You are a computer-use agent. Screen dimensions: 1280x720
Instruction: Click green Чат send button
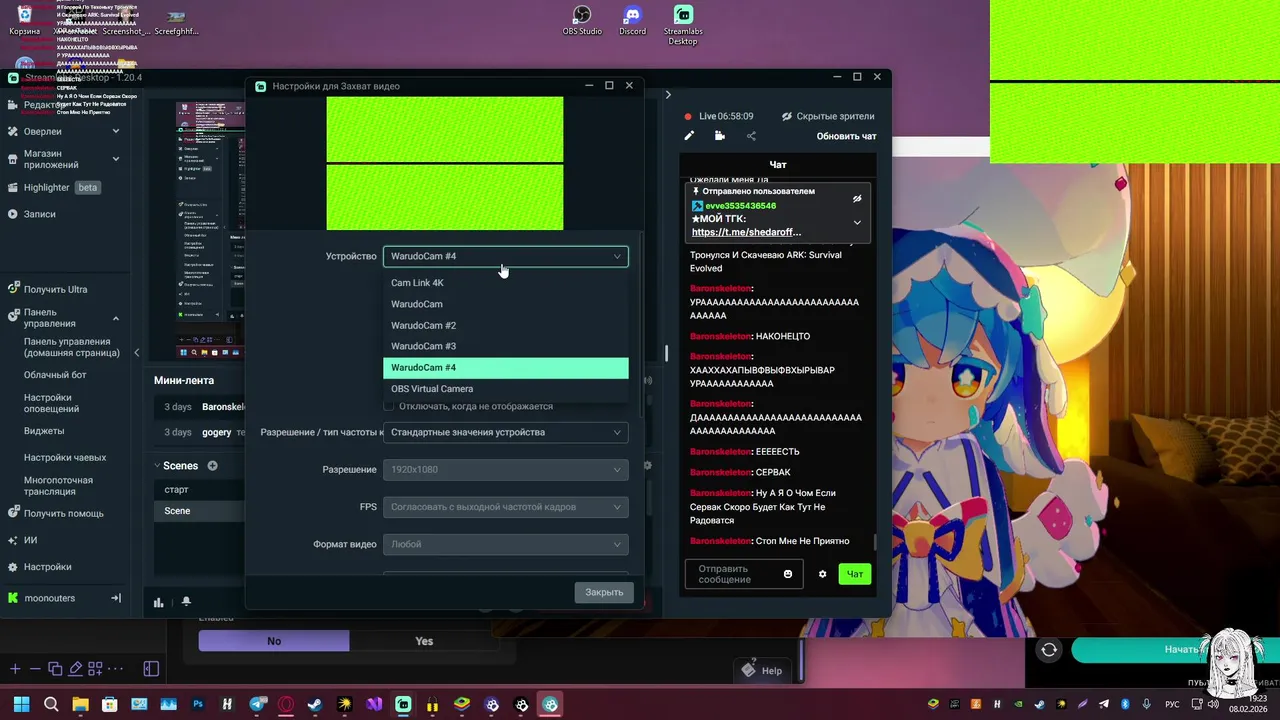(x=855, y=574)
